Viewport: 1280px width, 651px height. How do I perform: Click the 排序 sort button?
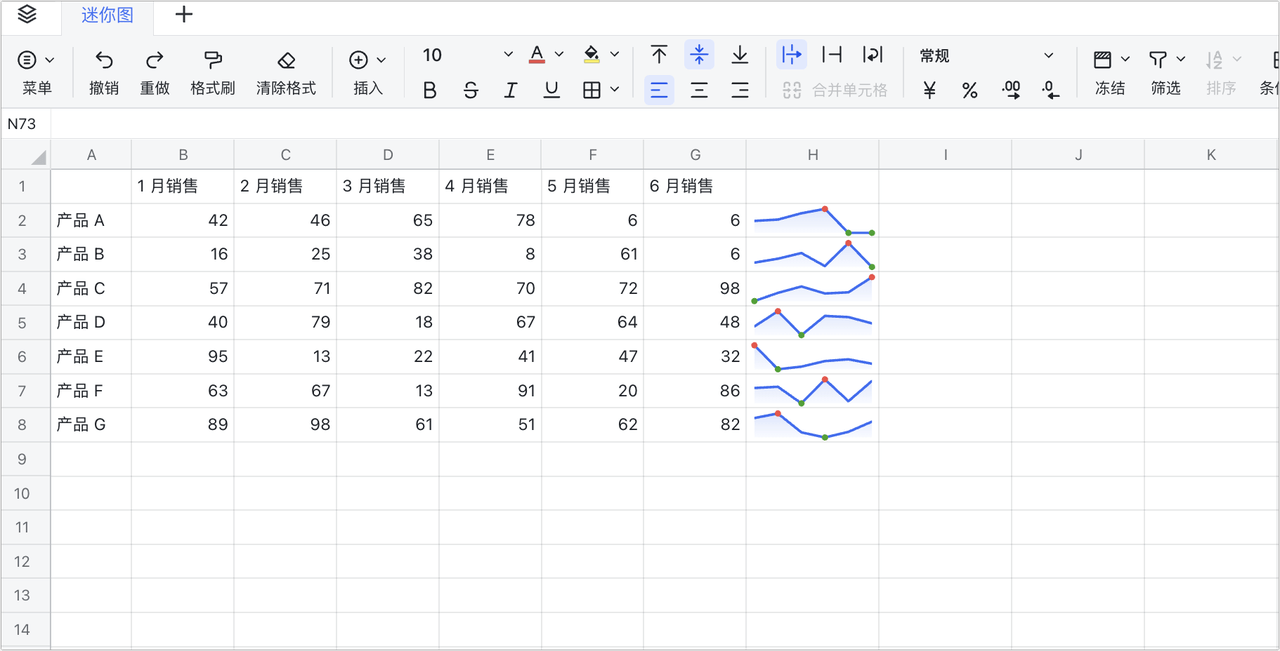tap(1221, 73)
